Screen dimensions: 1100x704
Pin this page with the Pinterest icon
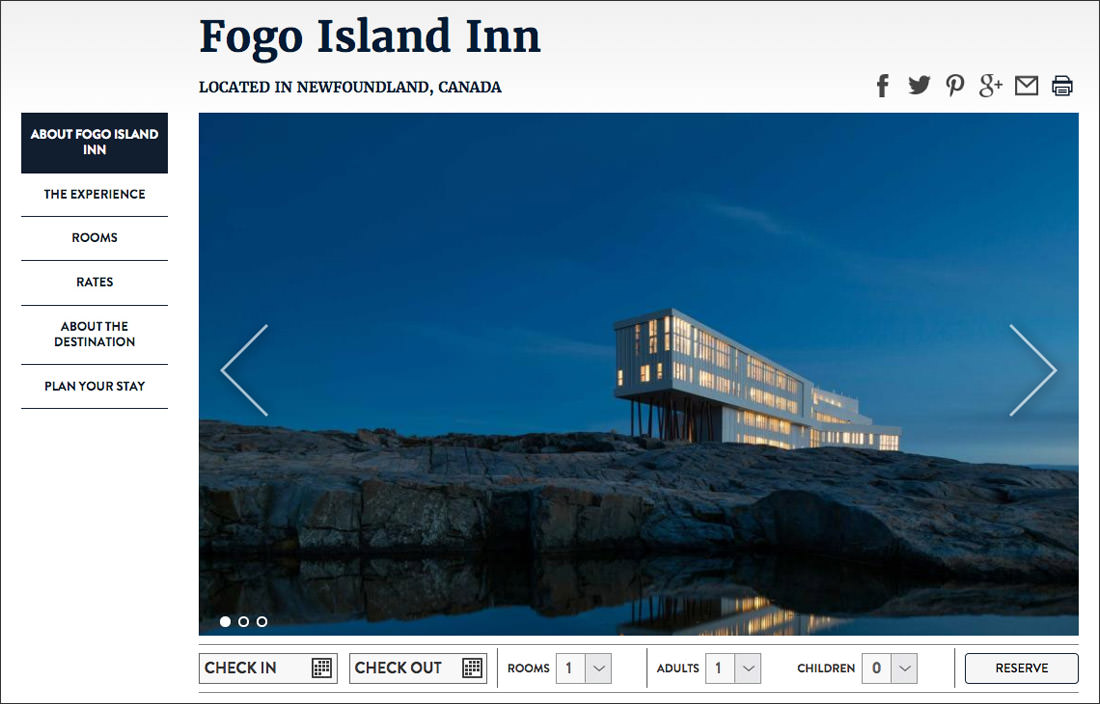[955, 86]
